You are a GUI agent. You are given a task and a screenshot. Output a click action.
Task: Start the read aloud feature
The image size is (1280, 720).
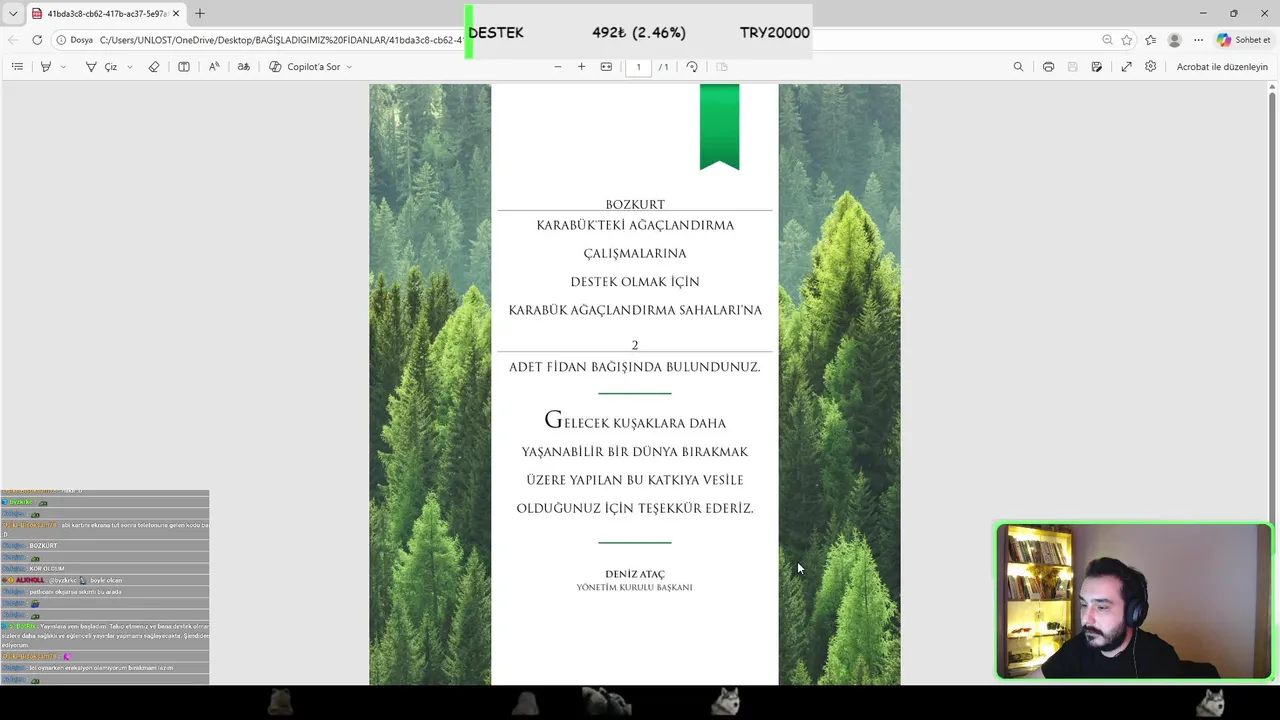(x=214, y=67)
